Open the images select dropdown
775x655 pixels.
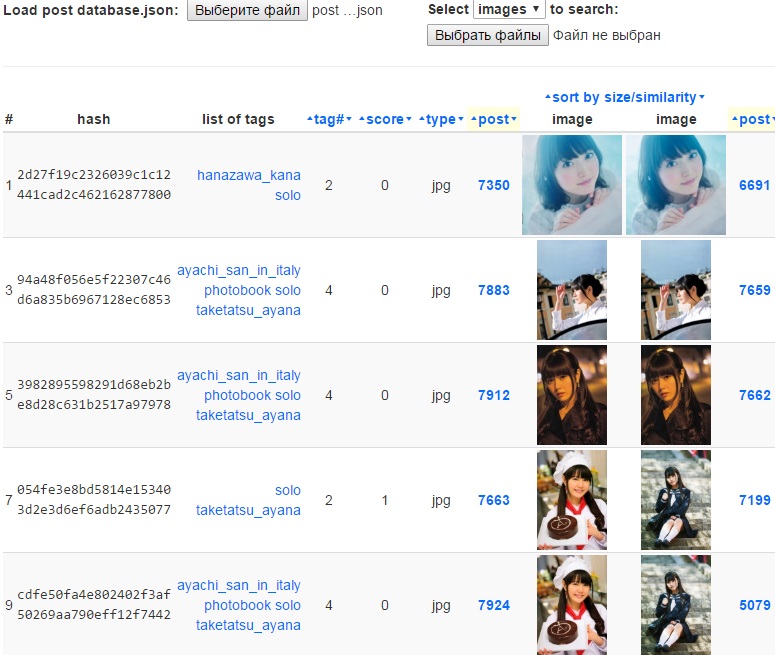click(509, 9)
